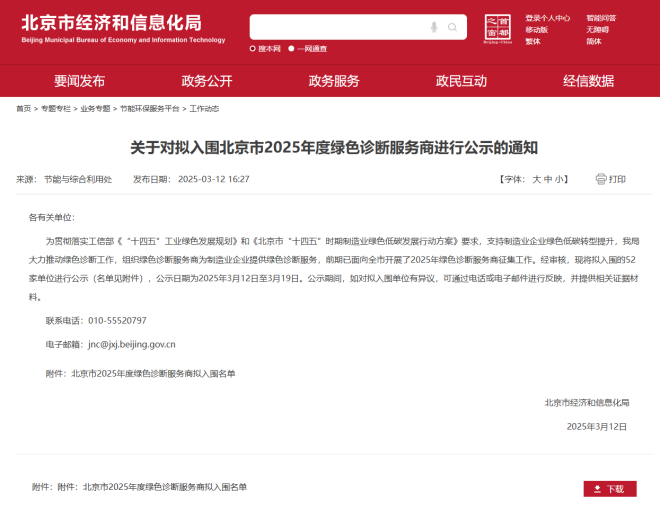The width and height of the screenshot is (660, 511).
Task: Open the 政务服务 navigation menu
Action: (x=334, y=81)
